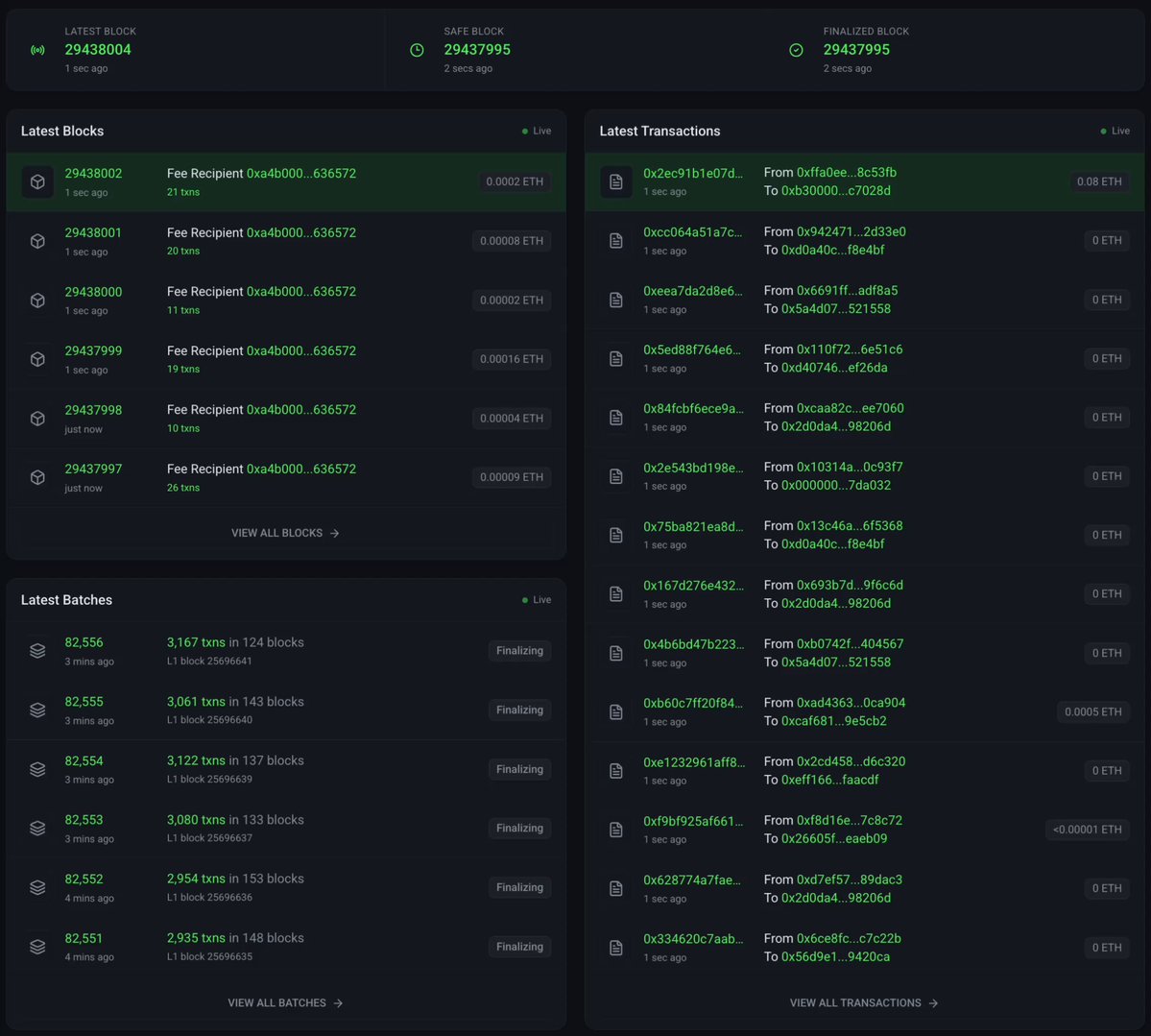Viewport: 1151px width, 1036px height.
Task: Click Live indicator in Latest Transactions panel
Action: tap(1115, 131)
